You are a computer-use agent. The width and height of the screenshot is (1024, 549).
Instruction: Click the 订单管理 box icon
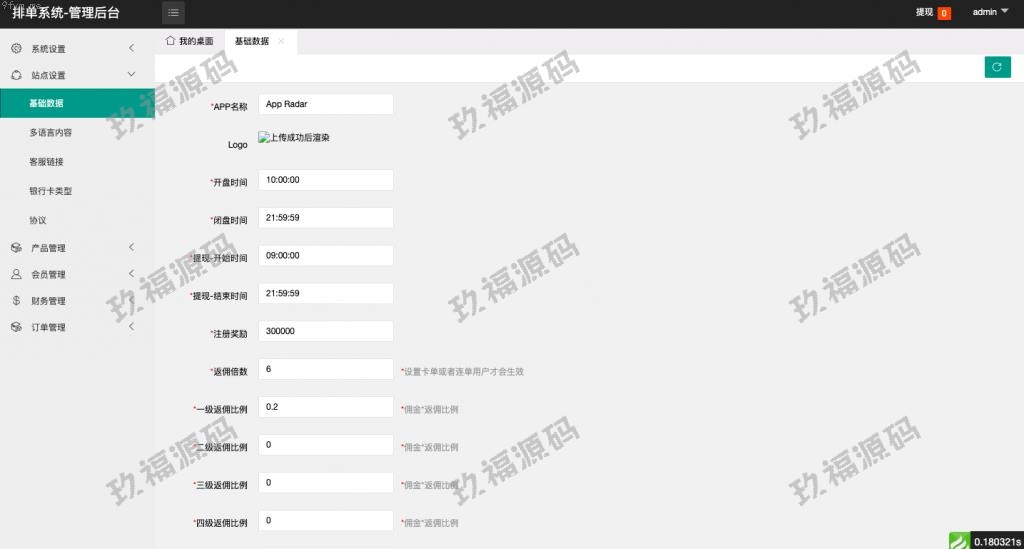(16, 327)
